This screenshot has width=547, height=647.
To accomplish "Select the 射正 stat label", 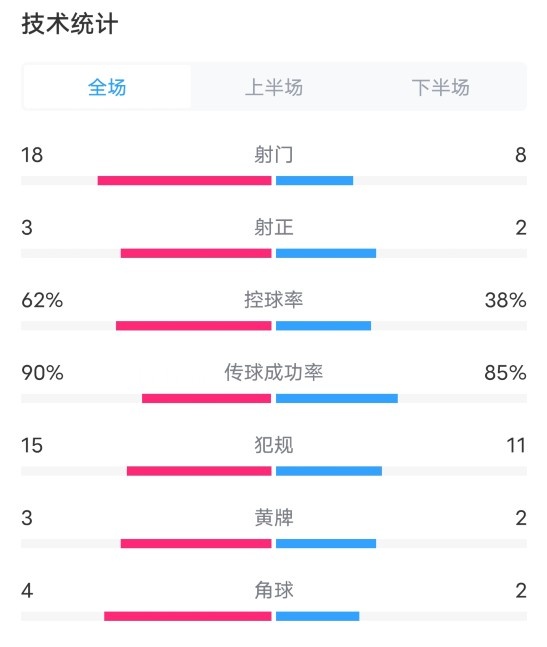I will click(x=274, y=227).
